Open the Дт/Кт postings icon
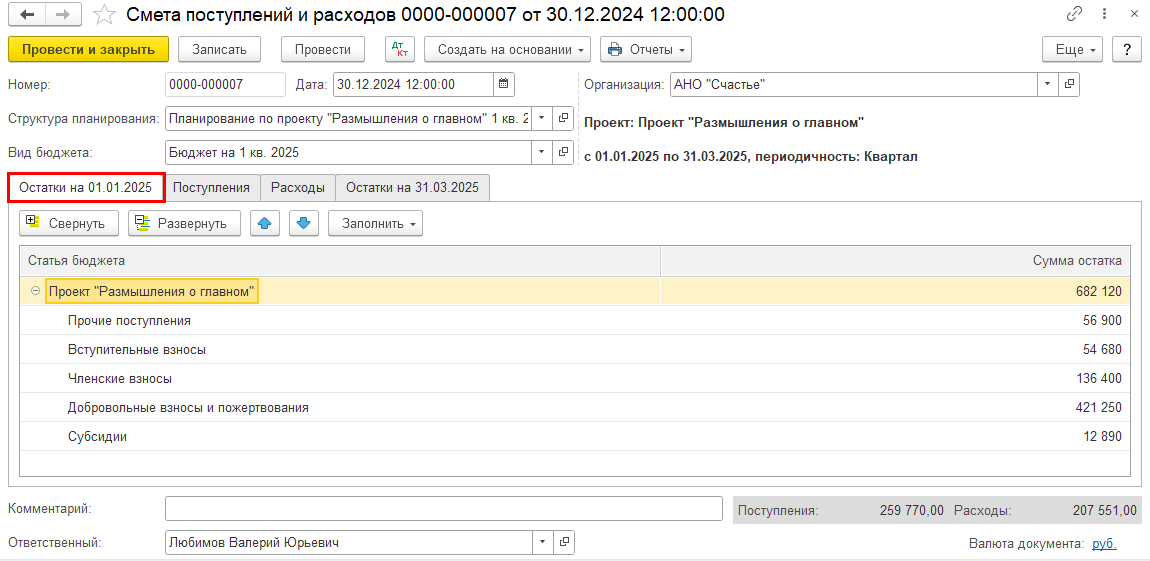 click(x=399, y=50)
